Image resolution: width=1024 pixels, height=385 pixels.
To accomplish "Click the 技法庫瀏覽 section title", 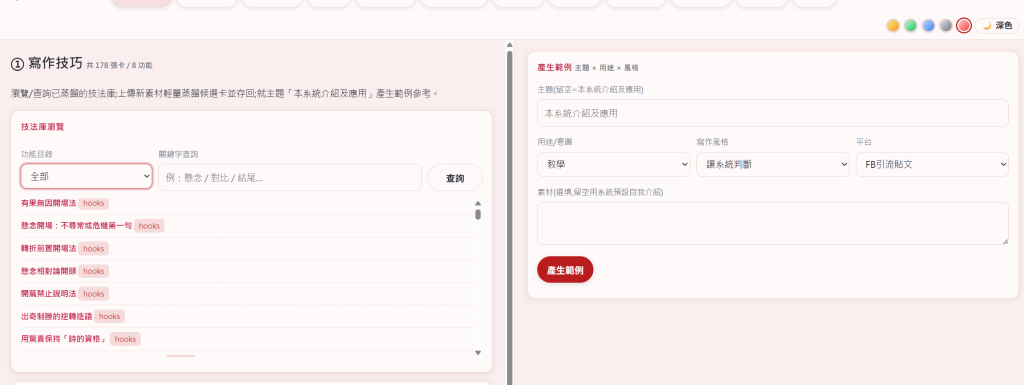I will (42, 127).
